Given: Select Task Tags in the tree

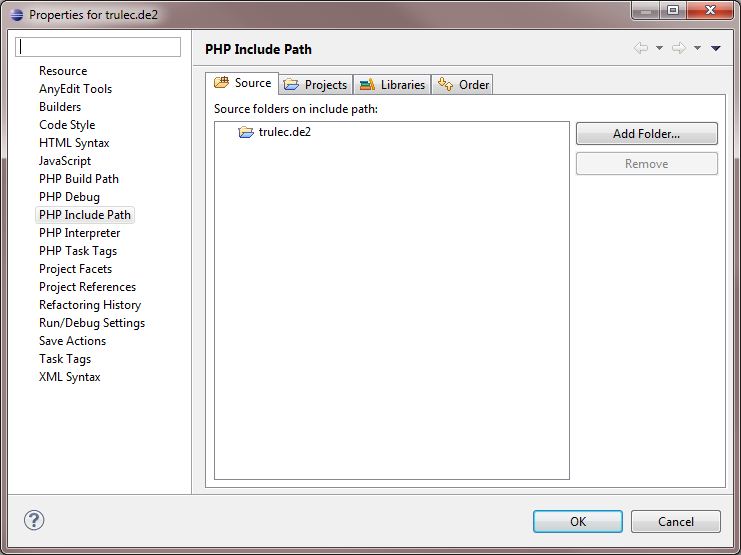Looking at the screenshot, I should [65, 358].
